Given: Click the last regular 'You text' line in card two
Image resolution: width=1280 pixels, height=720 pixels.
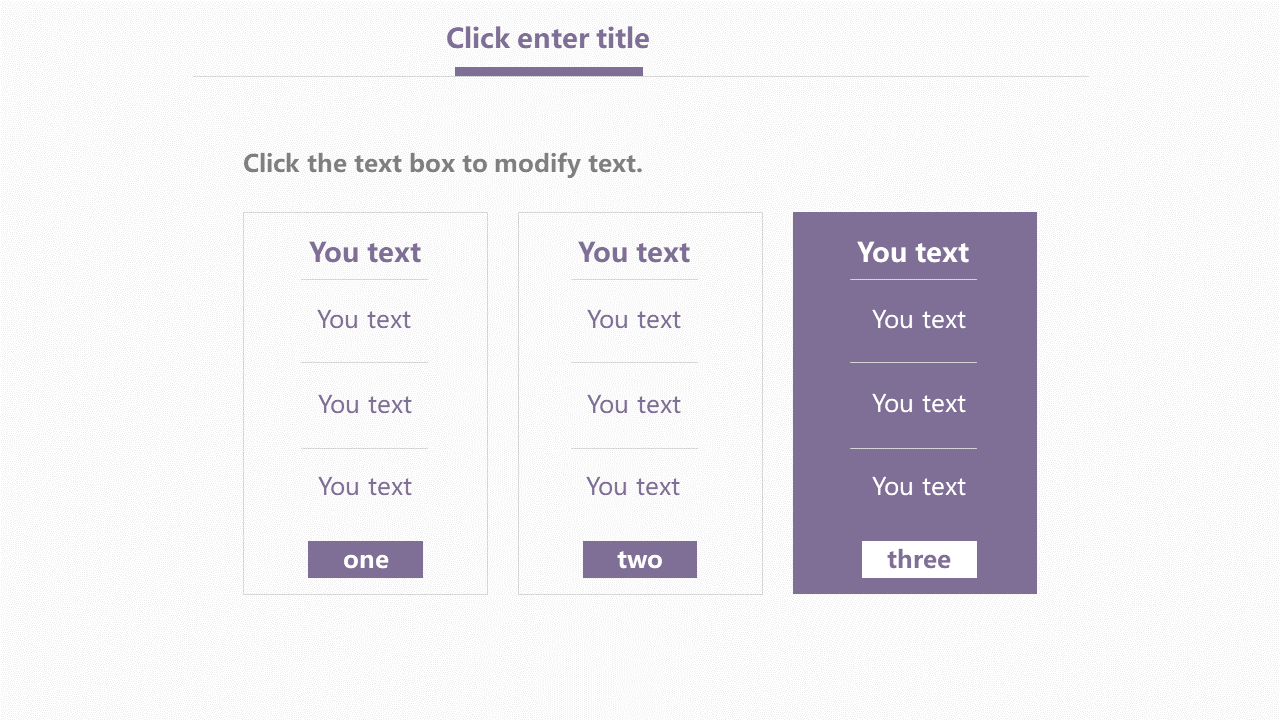Looking at the screenshot, I should 633,487.
